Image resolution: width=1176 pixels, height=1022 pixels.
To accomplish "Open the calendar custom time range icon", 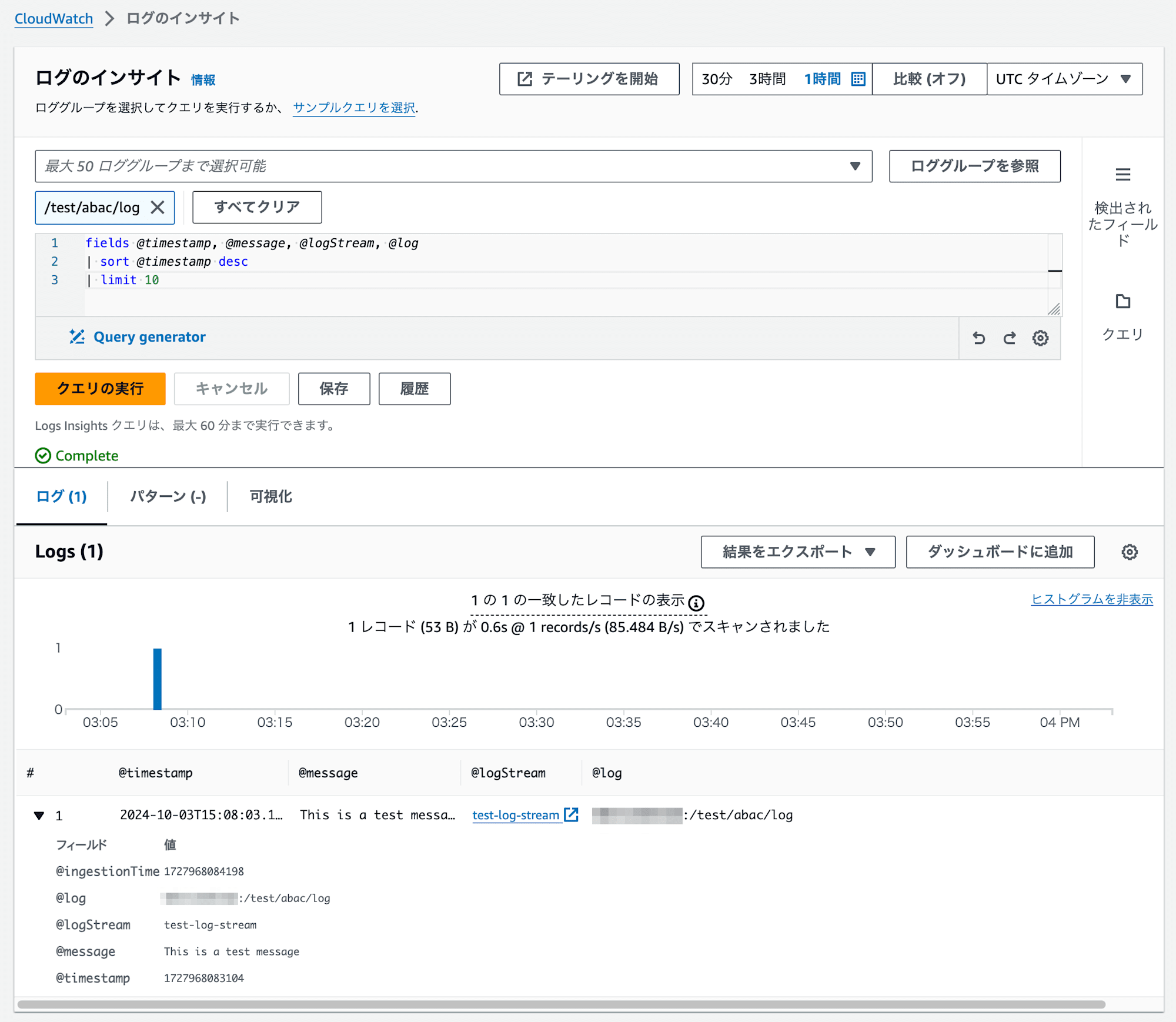I will (x=858, y=79).
